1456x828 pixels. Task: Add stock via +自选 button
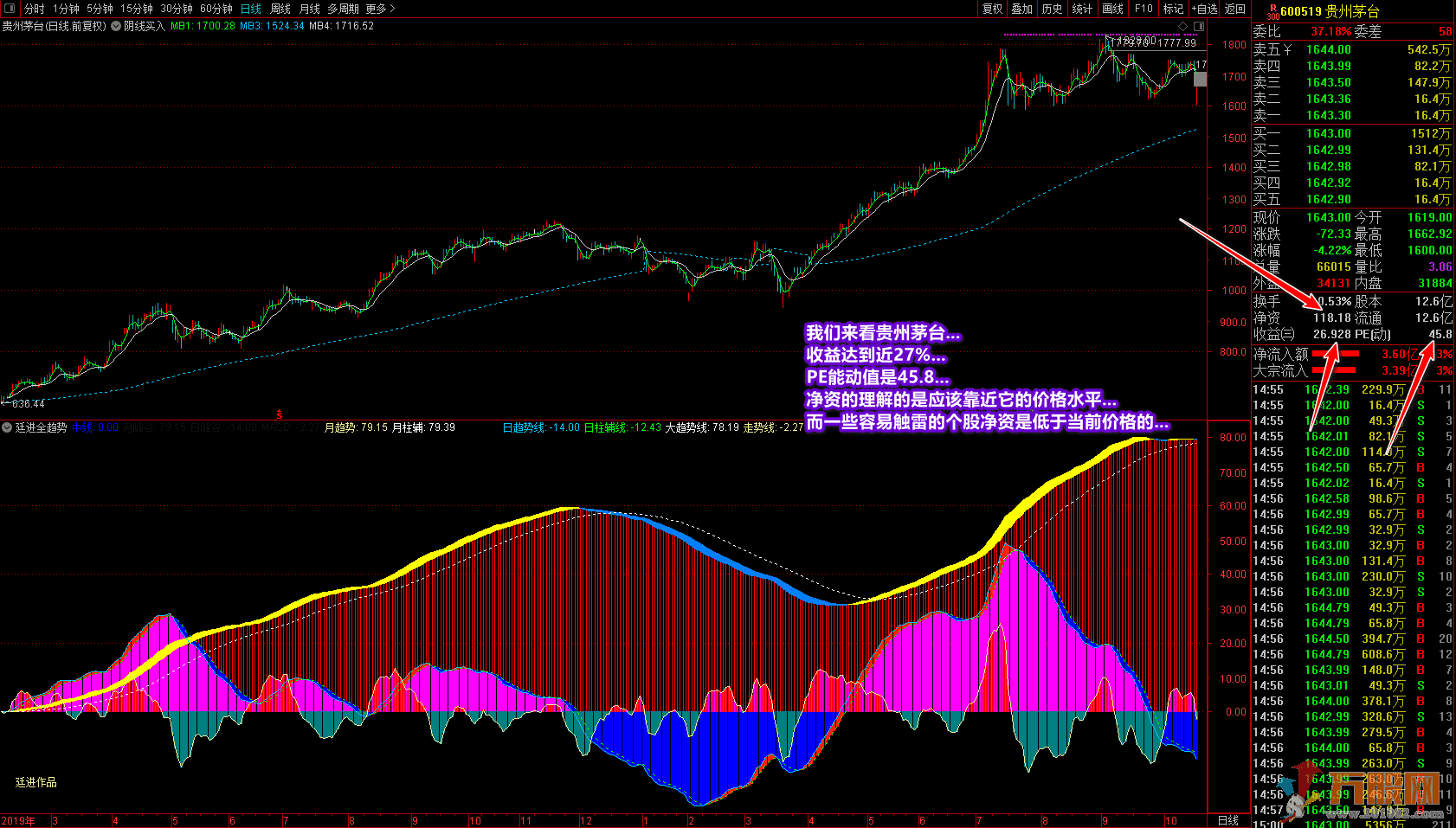pos(1204,9)
